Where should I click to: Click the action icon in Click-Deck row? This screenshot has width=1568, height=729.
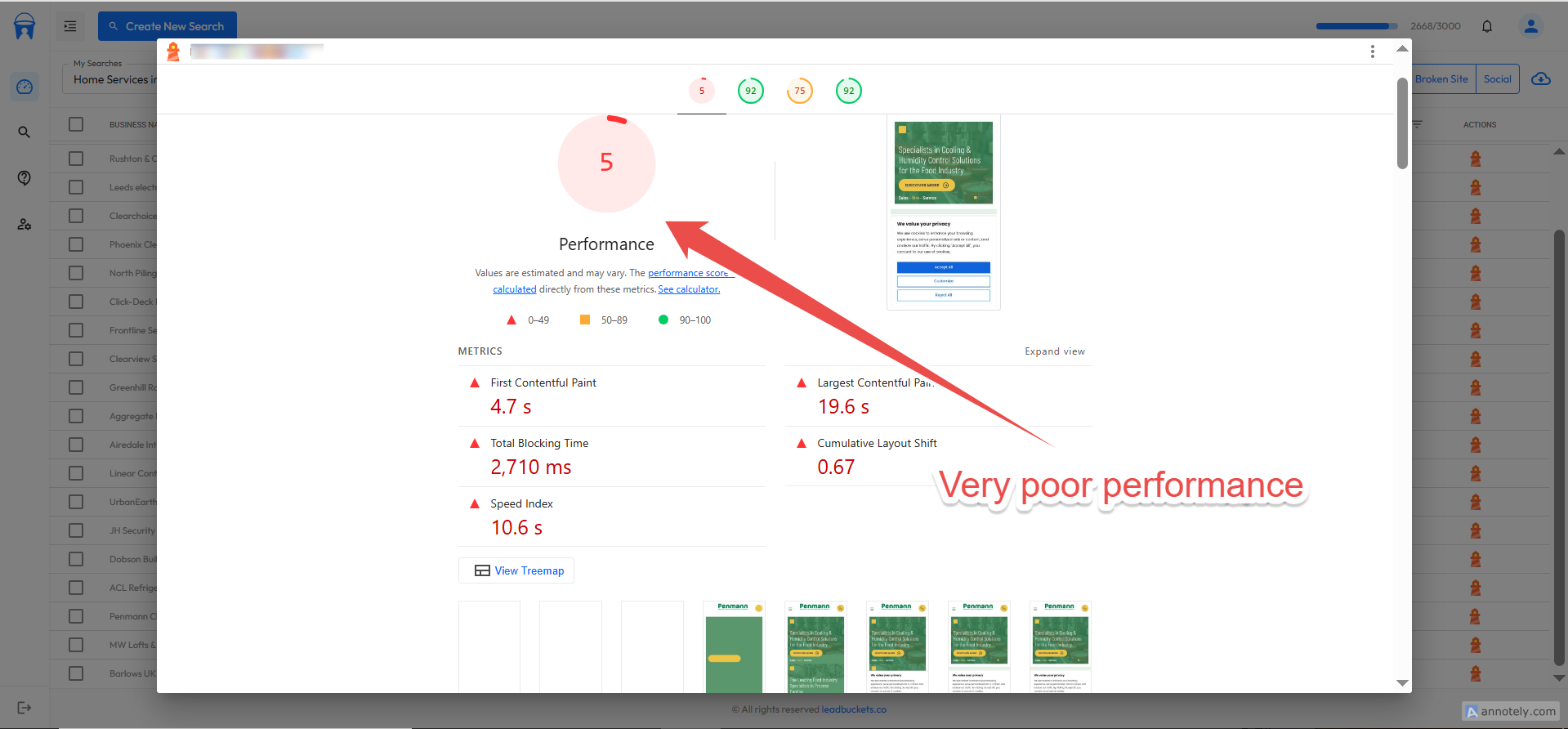[1476, 302]
